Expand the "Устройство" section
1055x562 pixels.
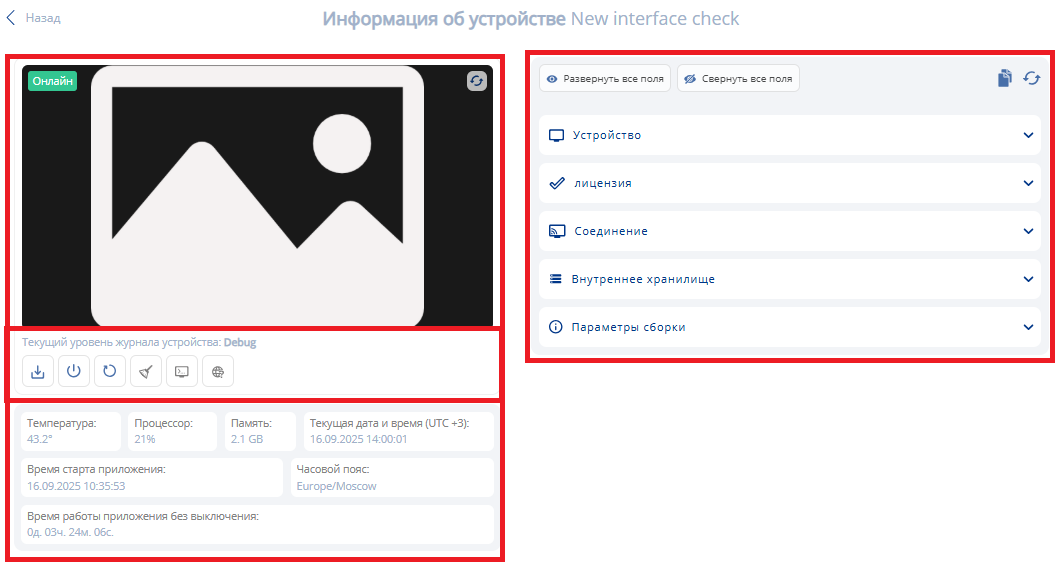[x=1028, y=135]
